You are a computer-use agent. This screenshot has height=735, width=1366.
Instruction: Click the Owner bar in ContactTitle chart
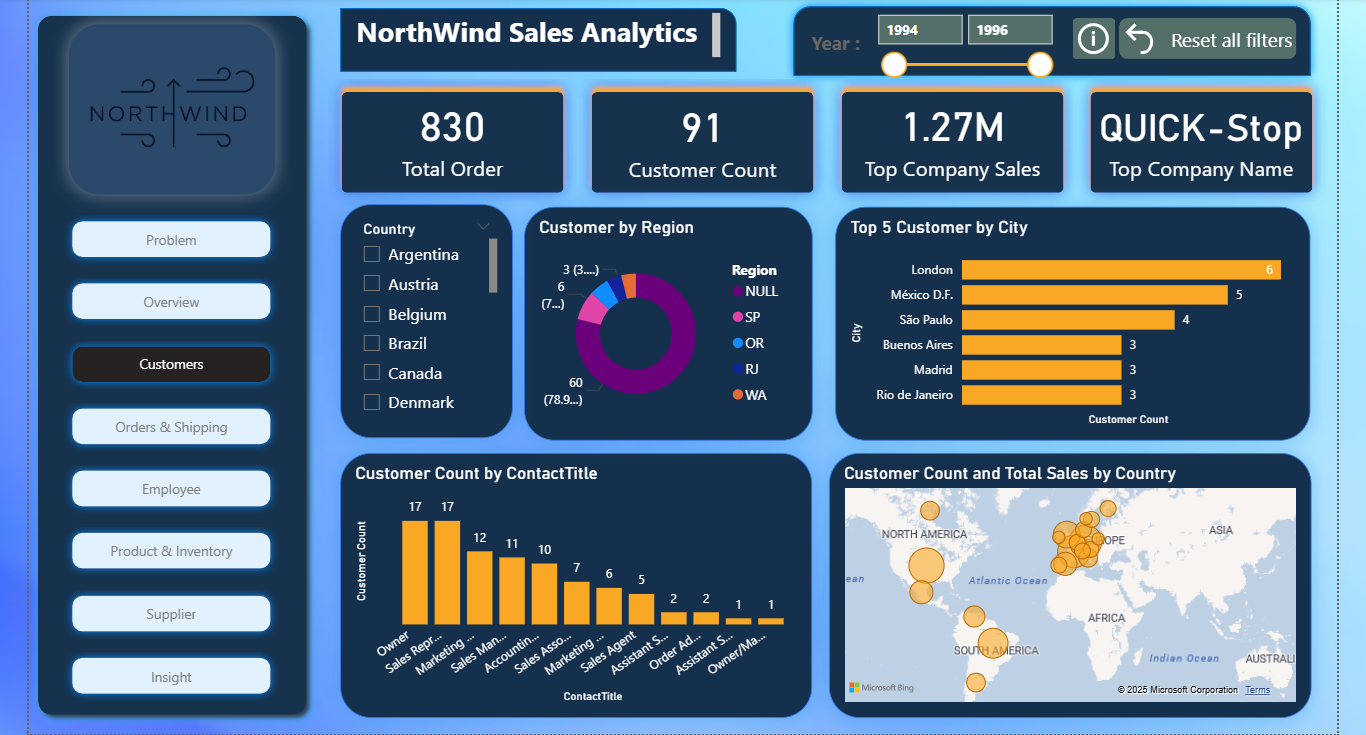(x=415, y=572)
